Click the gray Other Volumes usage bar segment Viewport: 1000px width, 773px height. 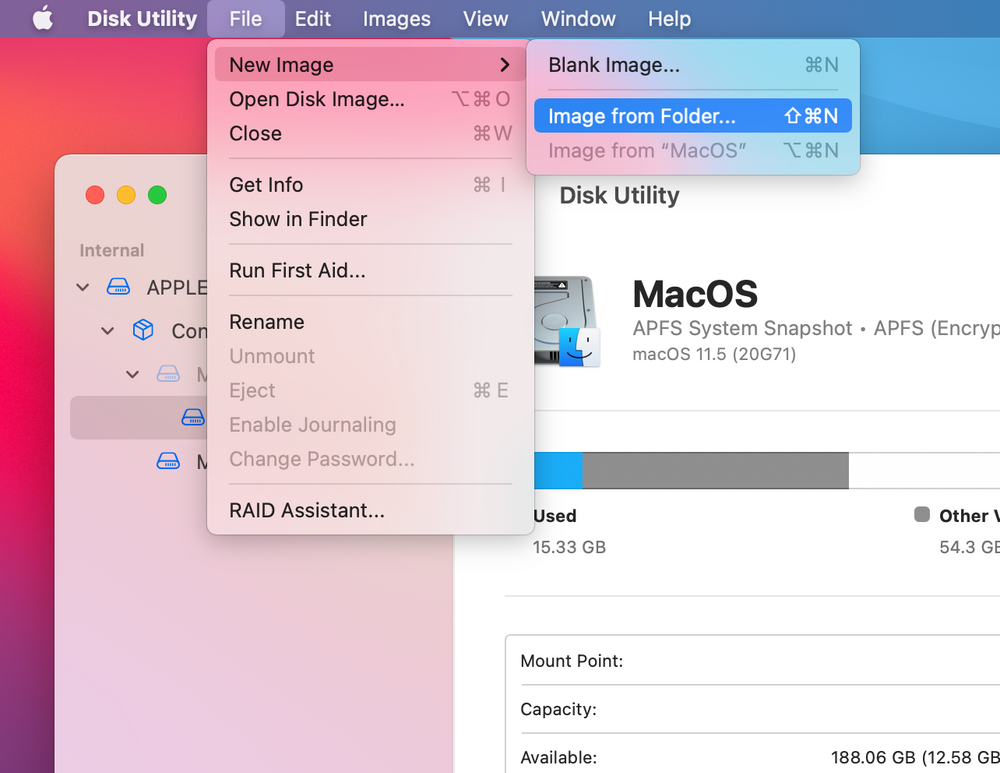pyautogui.click(x=715, y=470)
